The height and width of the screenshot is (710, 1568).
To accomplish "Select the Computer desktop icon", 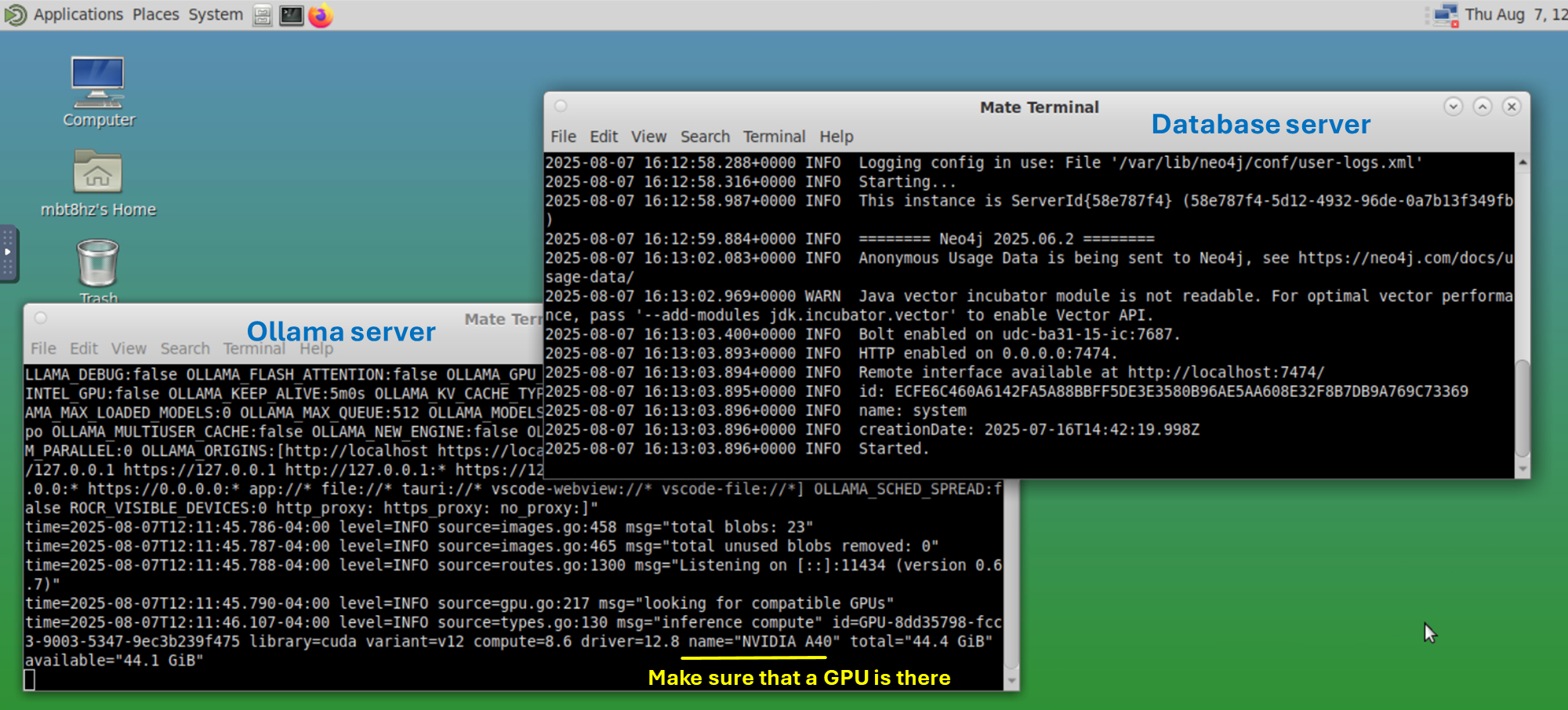I will (x=98, y=91).
